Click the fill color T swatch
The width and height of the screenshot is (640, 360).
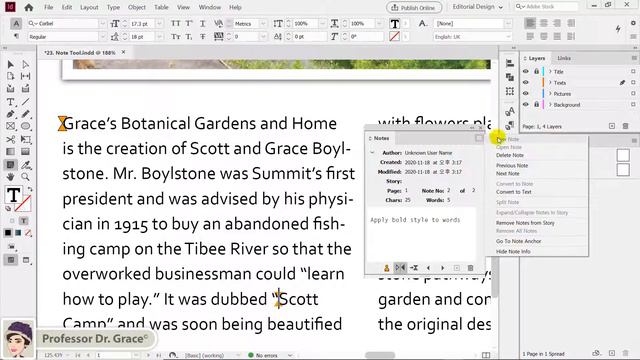[13, 195]
